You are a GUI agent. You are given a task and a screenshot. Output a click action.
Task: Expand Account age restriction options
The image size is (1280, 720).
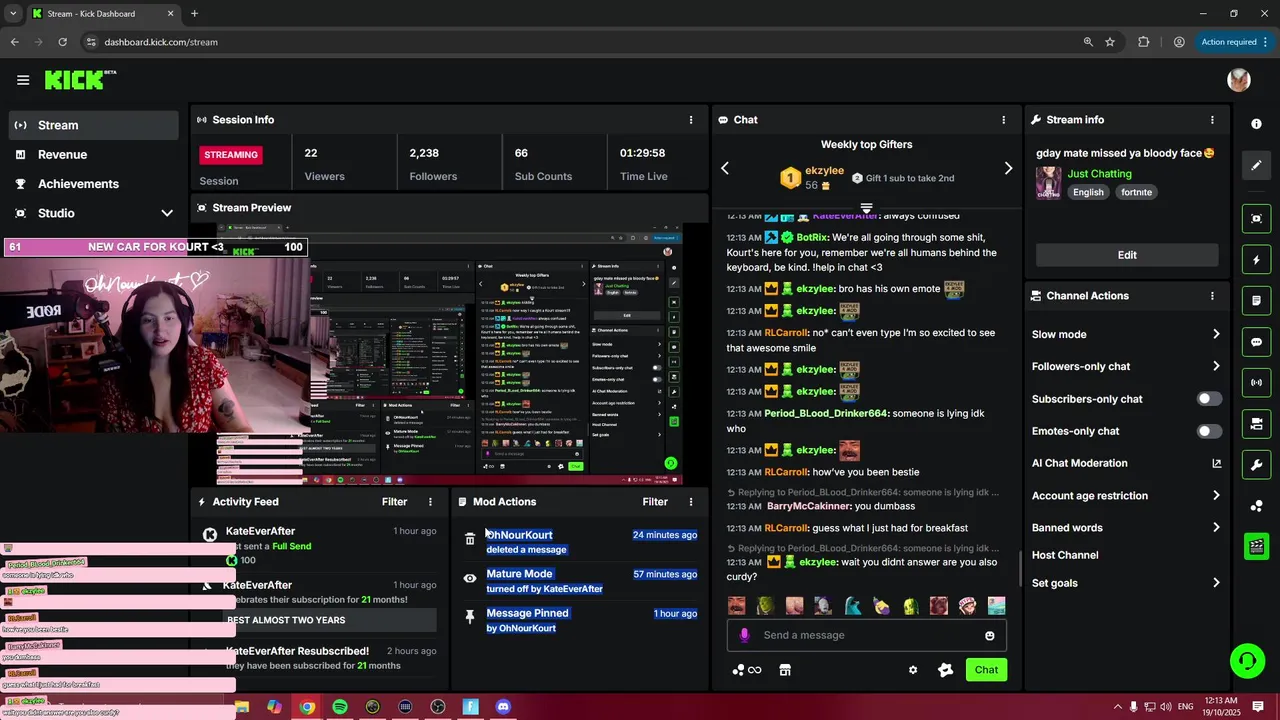click(x=1216, y=495)
